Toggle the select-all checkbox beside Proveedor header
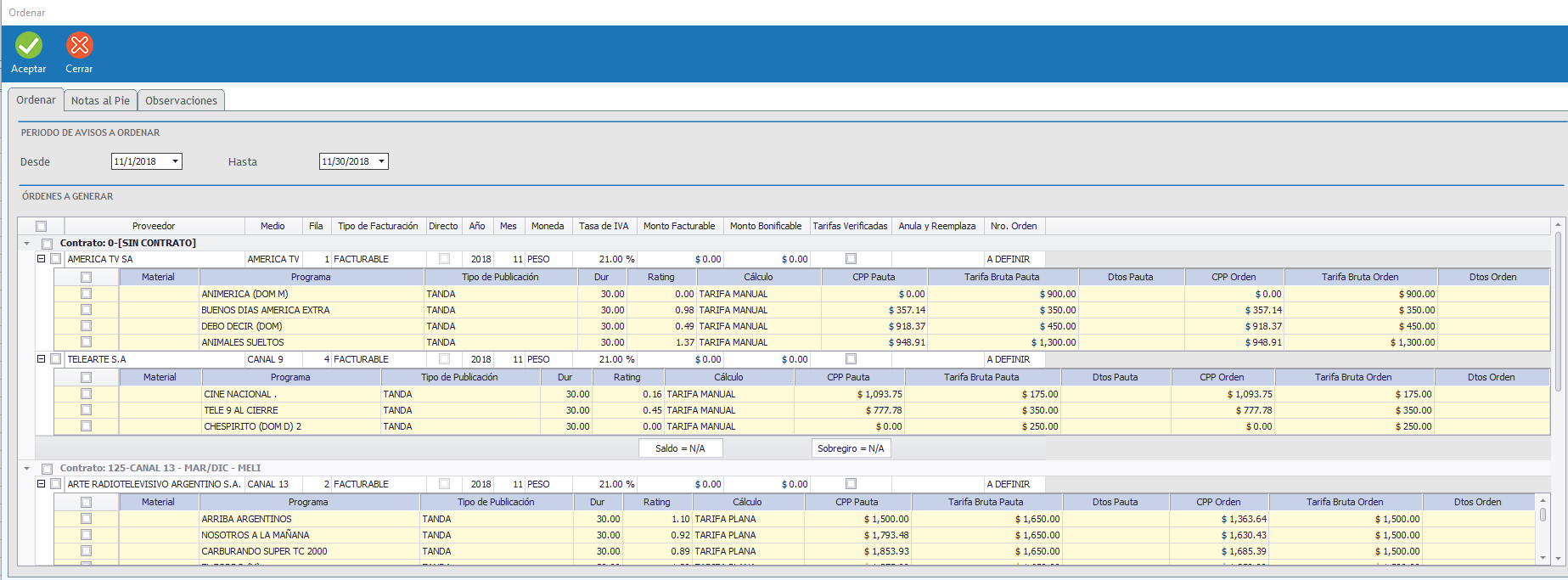Viewport: 1568px width, 580px height. (x=41, y=227)
